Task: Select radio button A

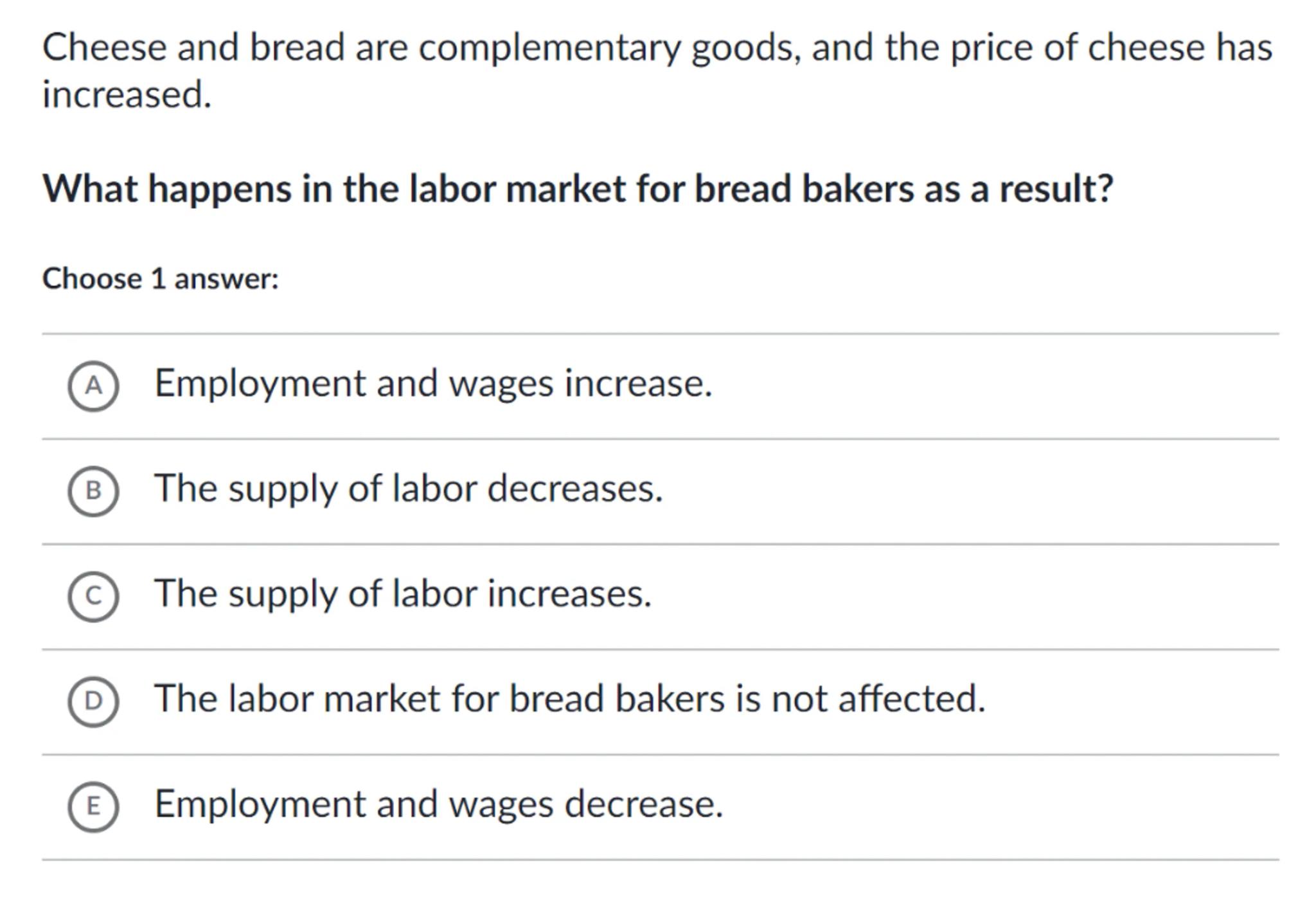Action: [x=93, y=386]
